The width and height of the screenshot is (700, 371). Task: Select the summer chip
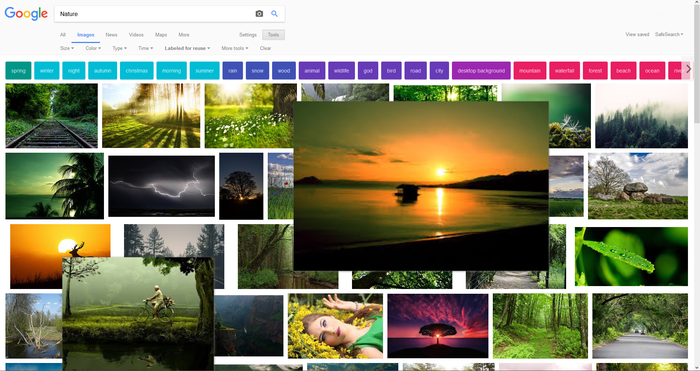point(204,71)
